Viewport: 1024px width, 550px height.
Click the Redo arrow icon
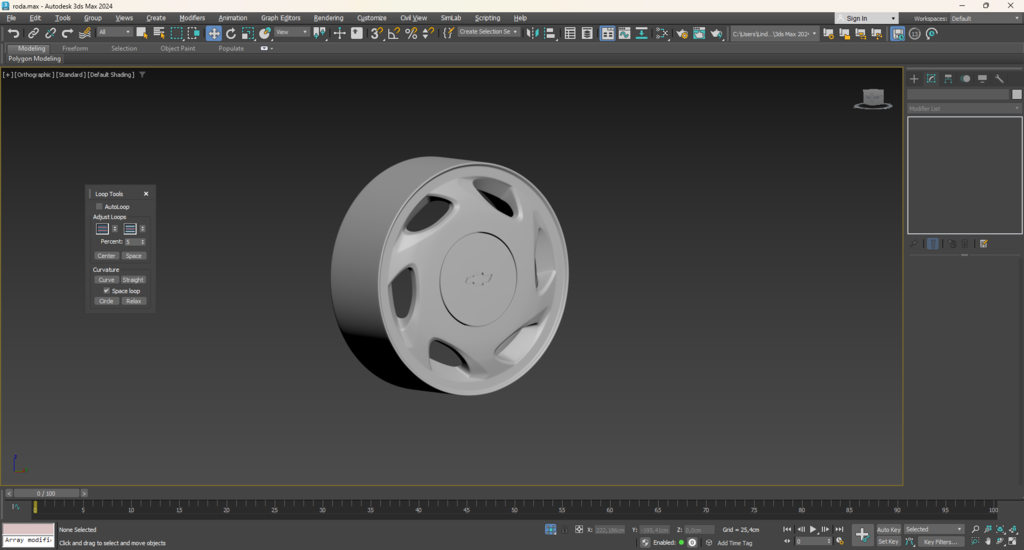67,33
